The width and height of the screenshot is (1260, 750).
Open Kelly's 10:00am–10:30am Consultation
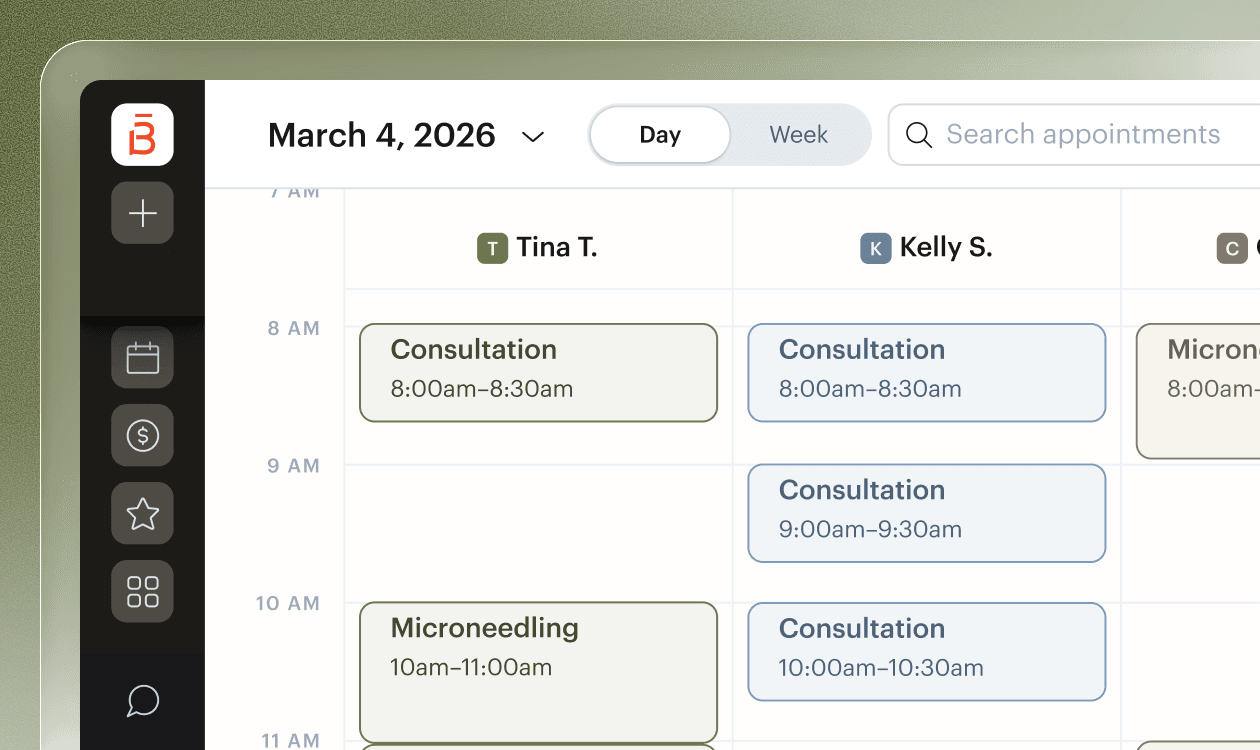pos(926,650)
